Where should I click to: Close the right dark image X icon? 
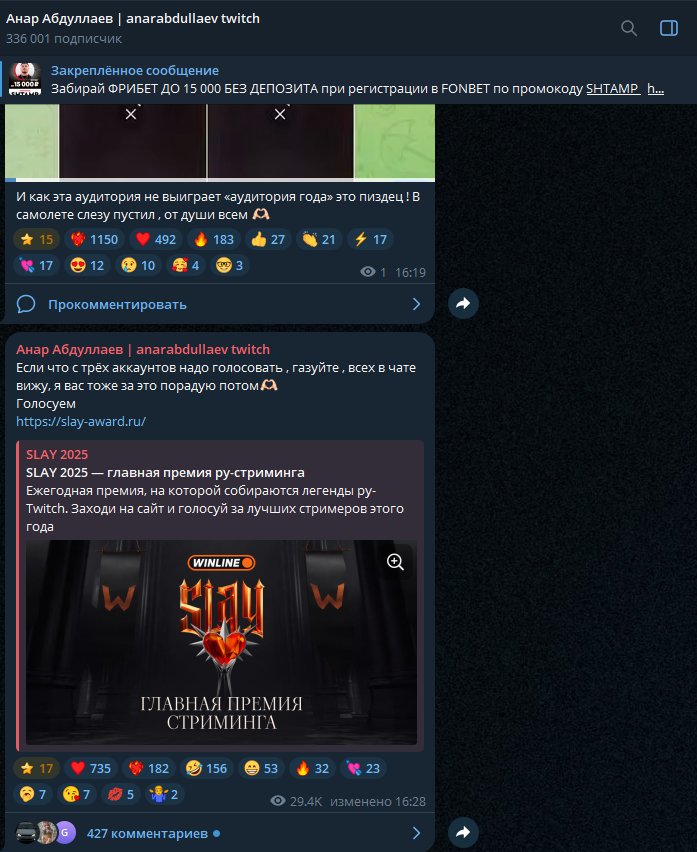(x=280, y=114)
